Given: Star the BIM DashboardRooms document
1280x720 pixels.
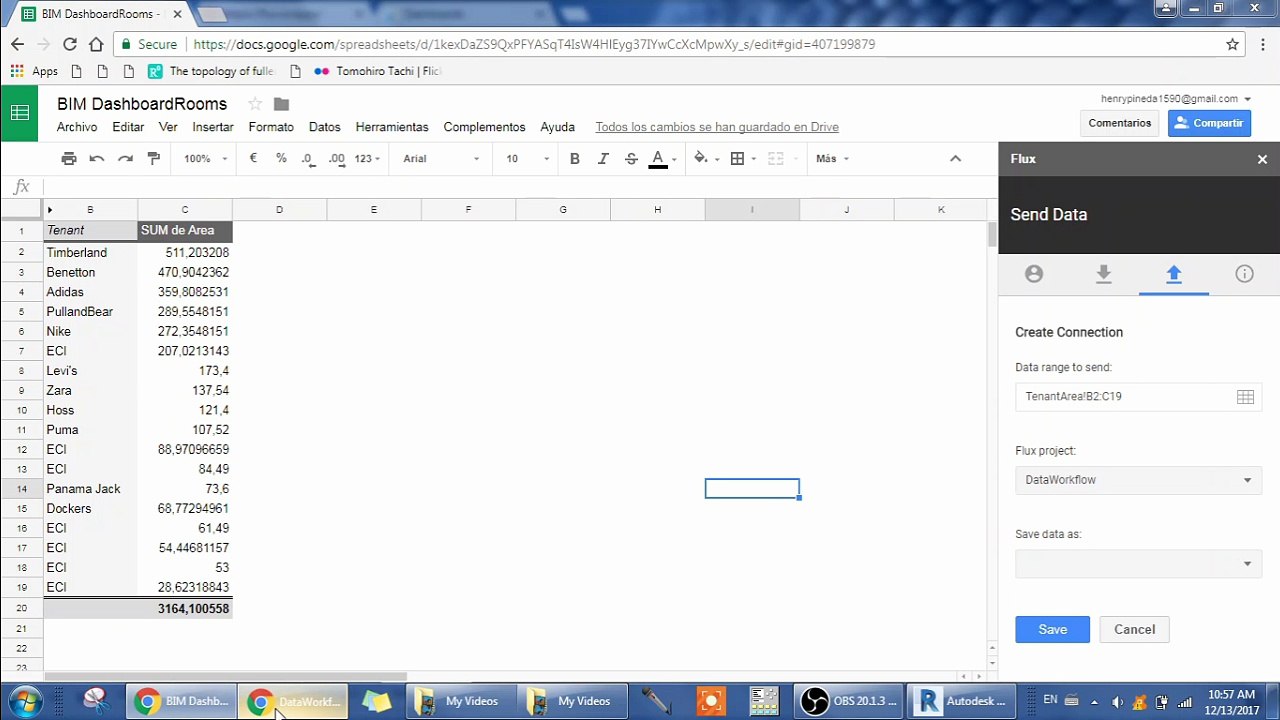Looking at the screenshot, I should coord(255,104).
